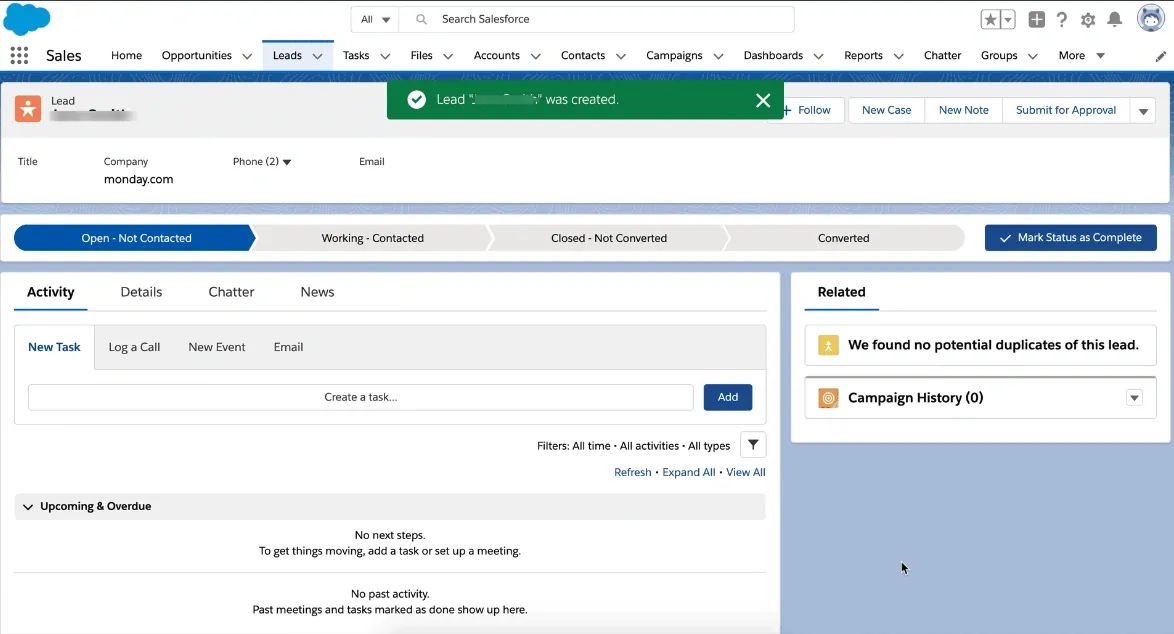
Task: Click the activity filter funnel icon
Action: (x=753, y=446)
